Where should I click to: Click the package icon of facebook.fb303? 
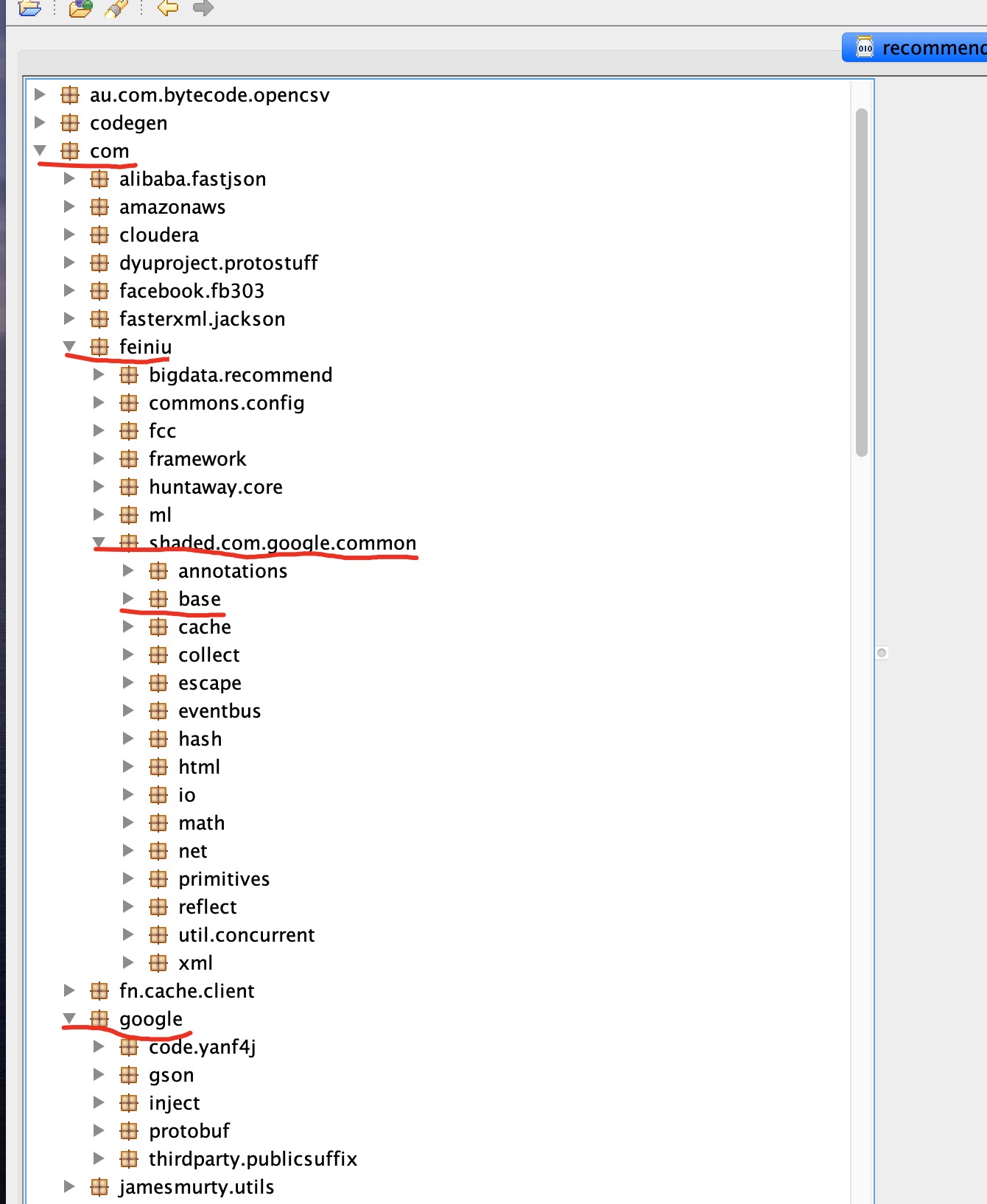pyautogui.click(x=99, y=291)
